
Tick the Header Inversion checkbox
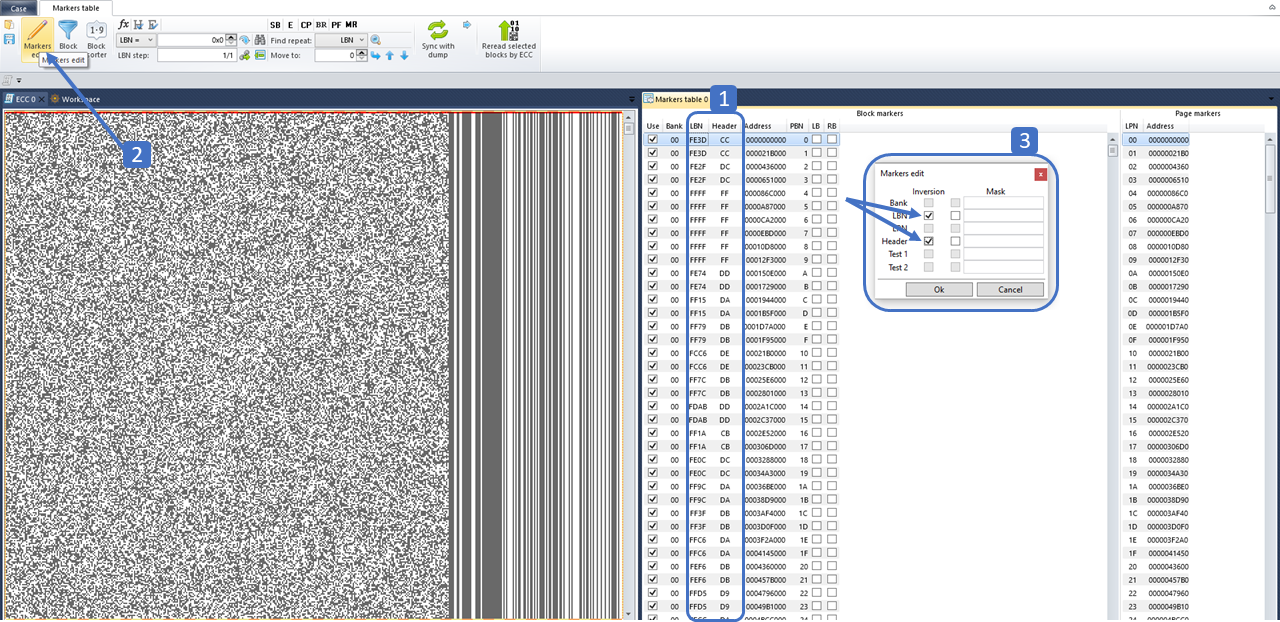pos(929,241)
